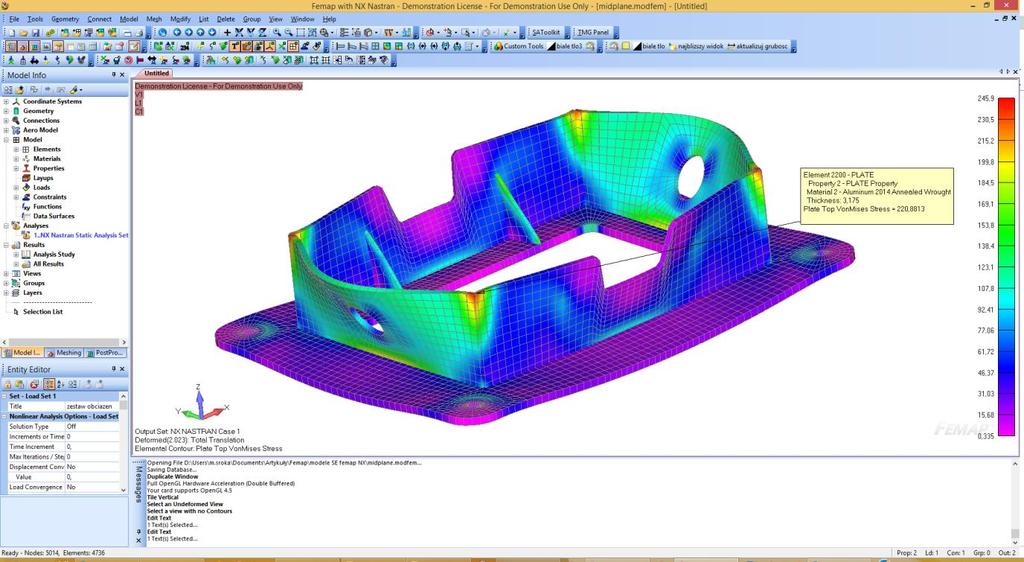Image resolution: width=1024 pixels, height=562 pixels.
Task: Click the alphabetical sort icon in Entity Editor
Action: [60, 384]
